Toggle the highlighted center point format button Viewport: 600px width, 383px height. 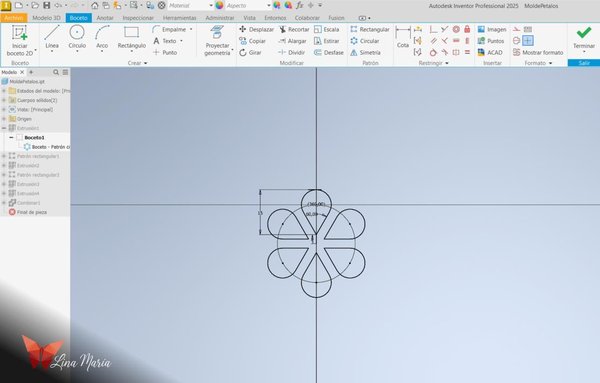pos(528,41)
